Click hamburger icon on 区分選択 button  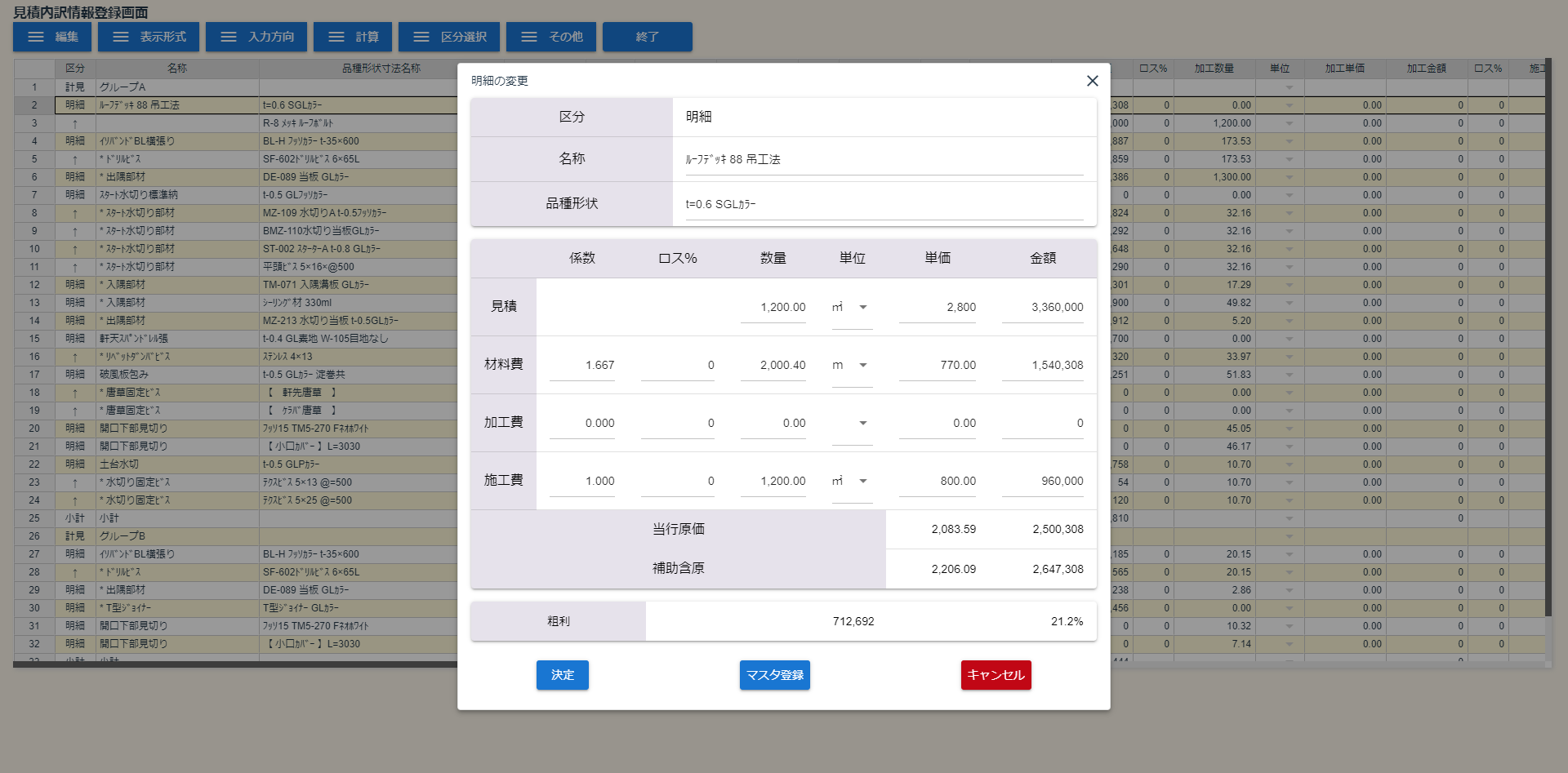pyautogui.click(x=421, y=37)
